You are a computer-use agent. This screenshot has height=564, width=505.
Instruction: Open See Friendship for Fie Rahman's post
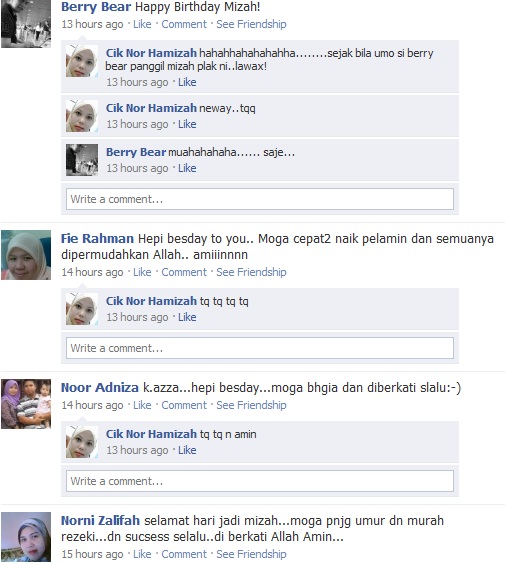point(251,272)
